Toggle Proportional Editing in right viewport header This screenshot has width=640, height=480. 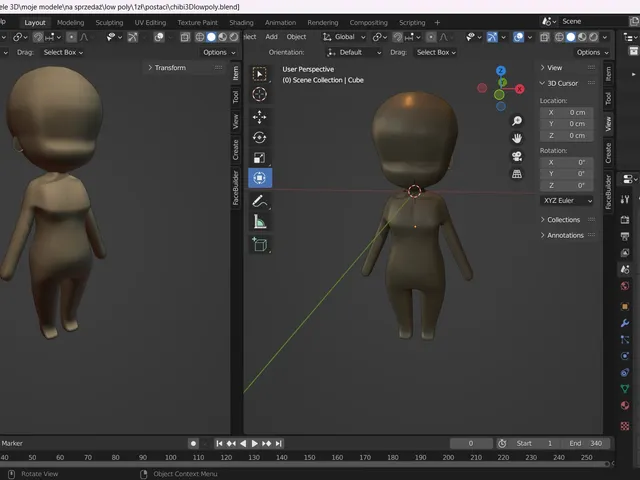pos(431,37)
